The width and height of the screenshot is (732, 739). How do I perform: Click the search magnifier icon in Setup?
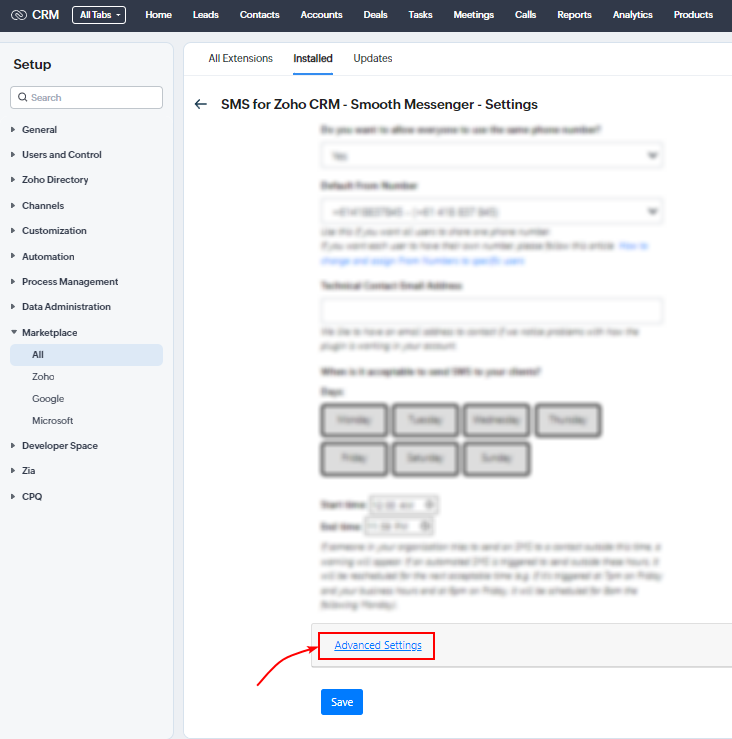pos(22,98)
